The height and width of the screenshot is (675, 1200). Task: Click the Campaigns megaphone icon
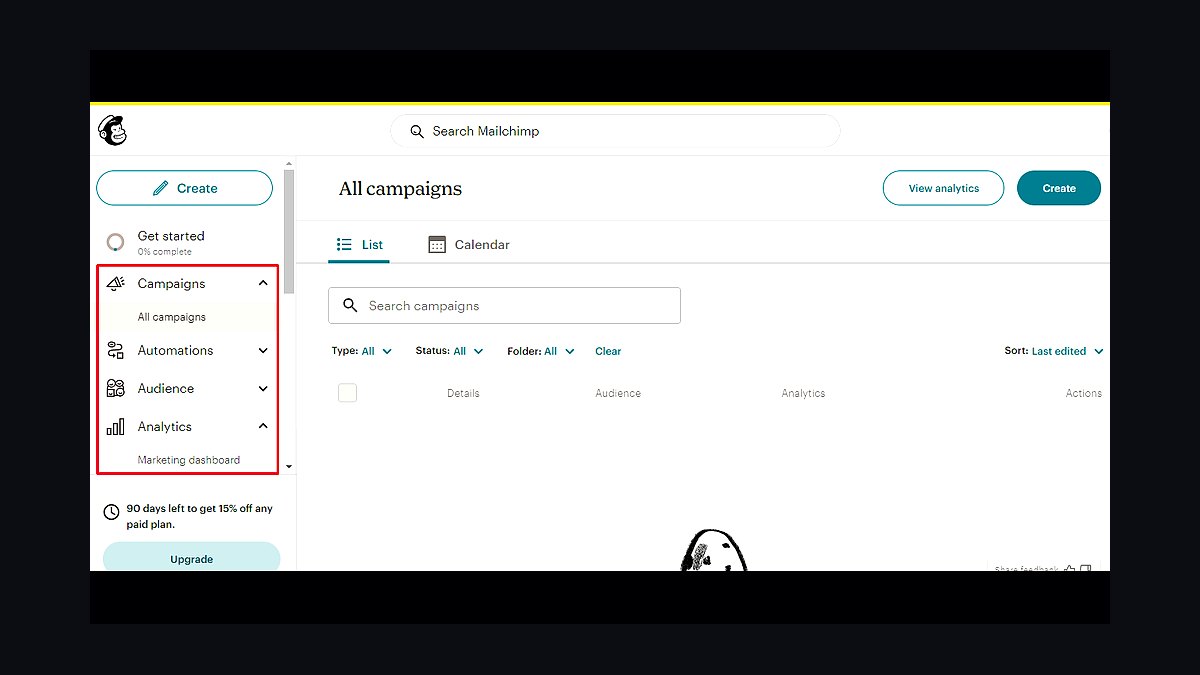(x=115, y=283)
